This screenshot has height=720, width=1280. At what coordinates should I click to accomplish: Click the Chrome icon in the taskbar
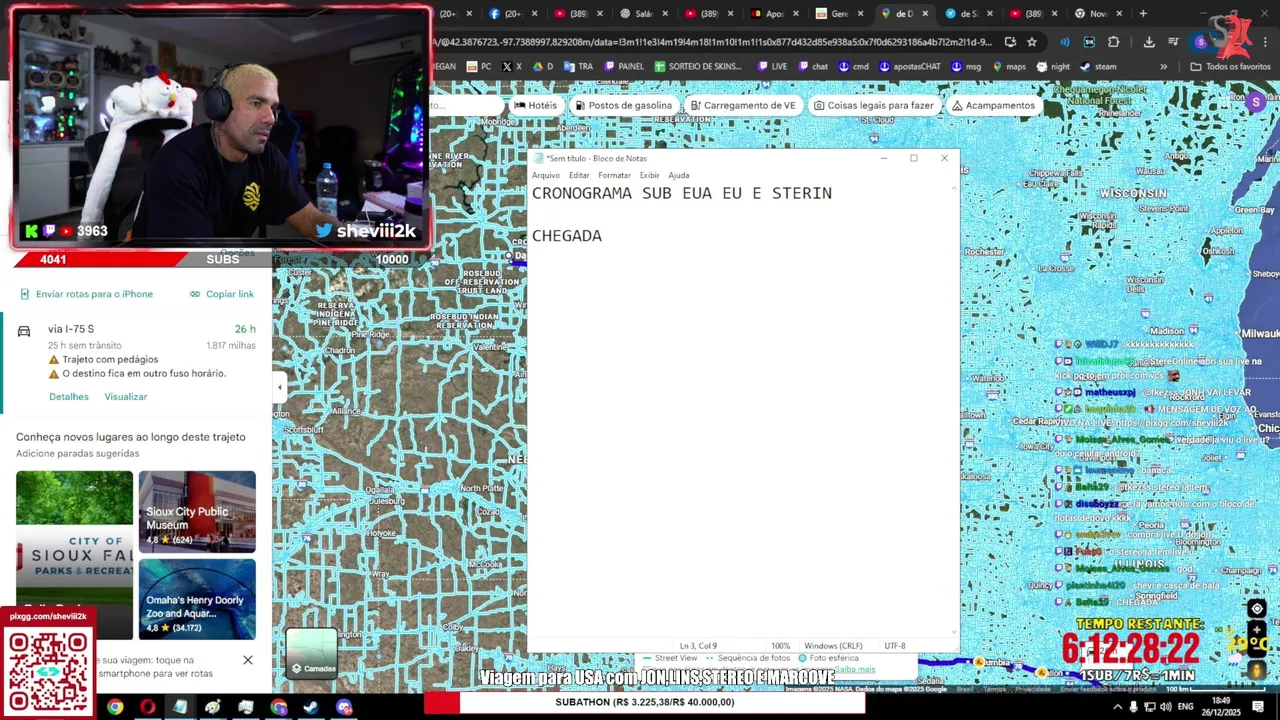115,707
